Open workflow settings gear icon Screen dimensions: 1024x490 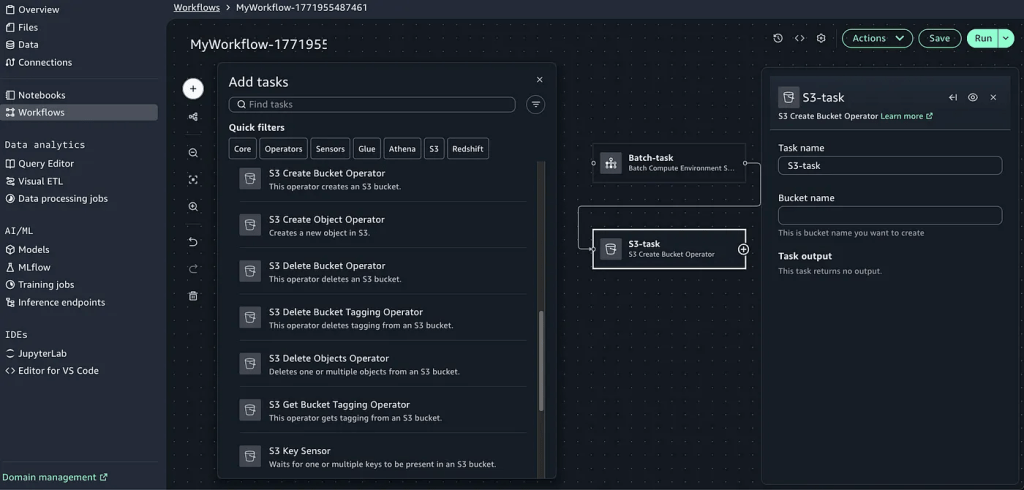(x=821, y=38)
